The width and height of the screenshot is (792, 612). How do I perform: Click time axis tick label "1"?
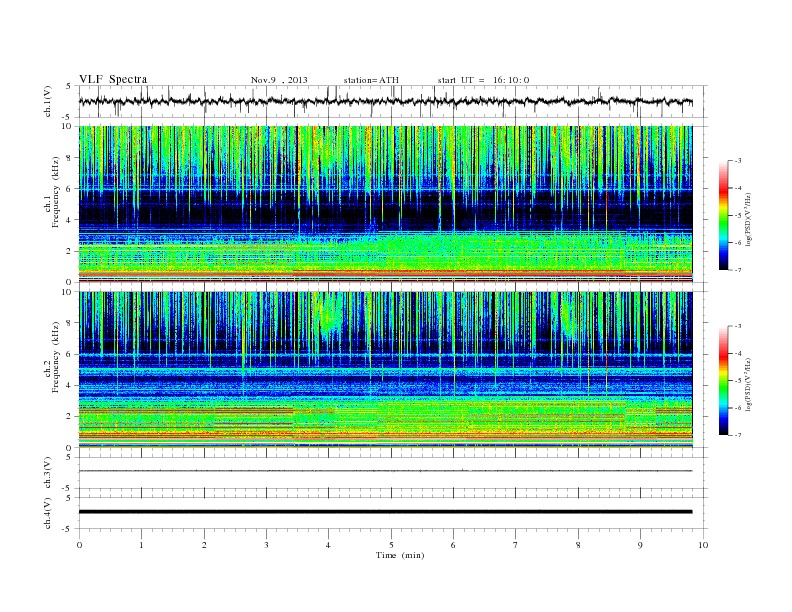point(141,545)
